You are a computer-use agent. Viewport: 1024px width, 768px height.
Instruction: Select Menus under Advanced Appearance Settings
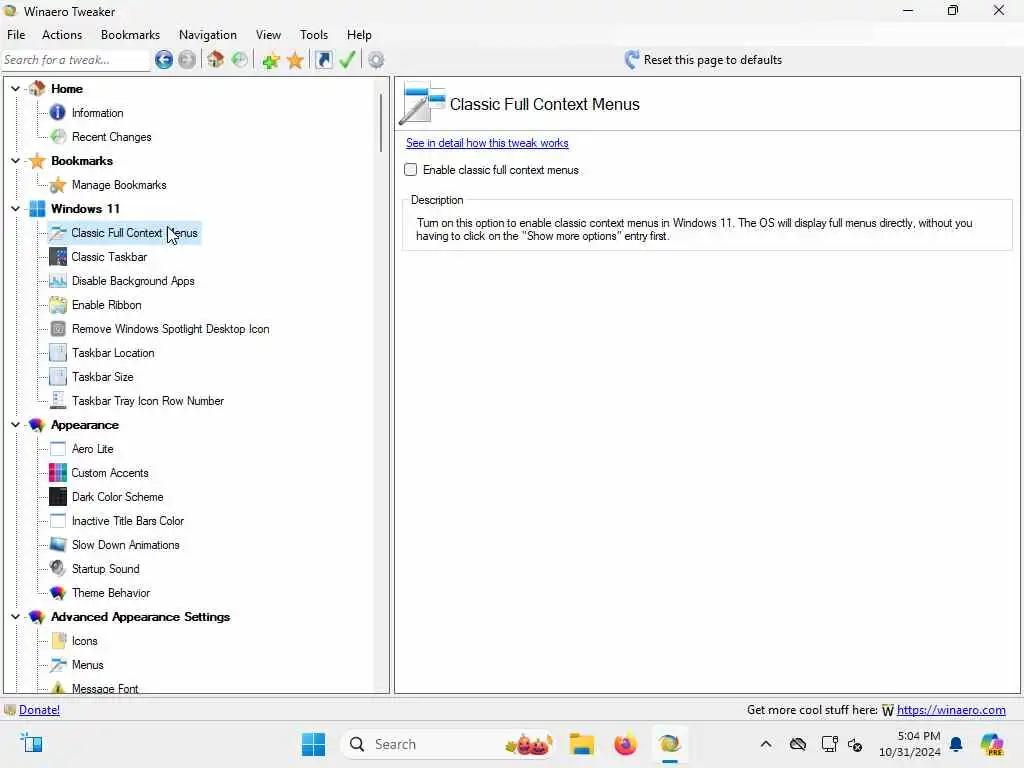point(88,665)
